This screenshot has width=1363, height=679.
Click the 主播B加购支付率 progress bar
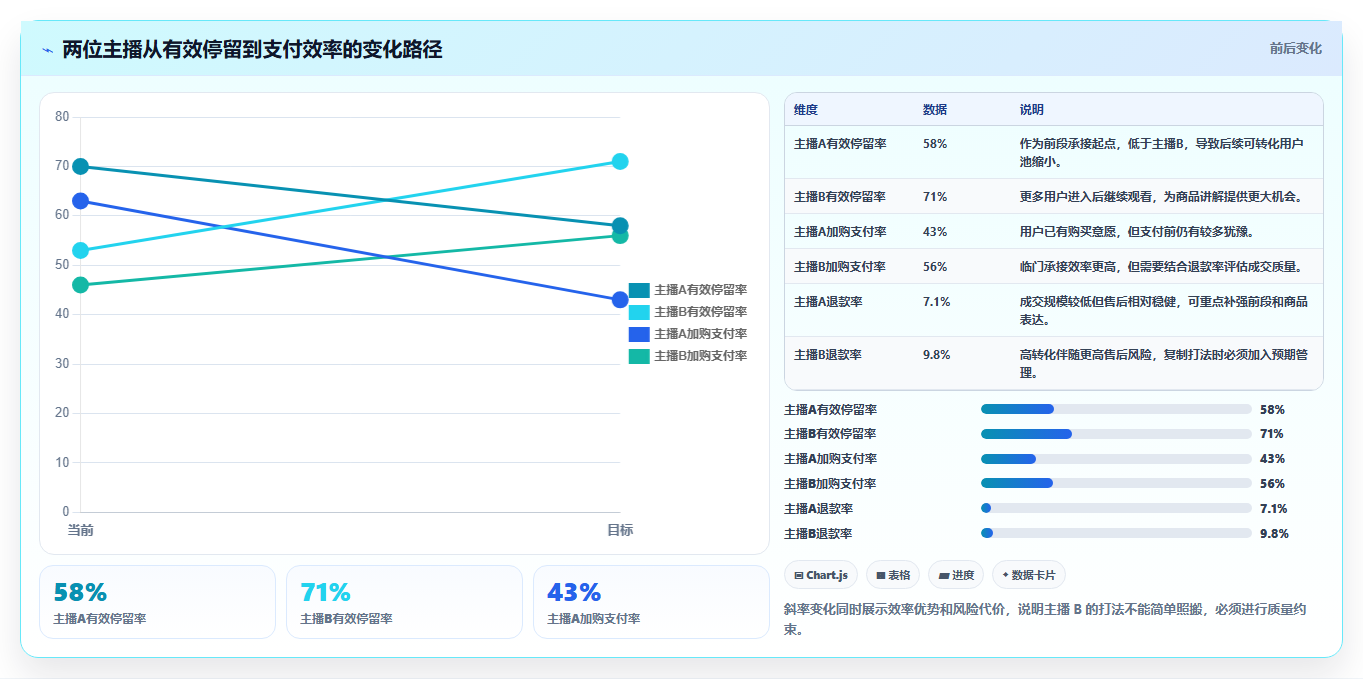1116,483
